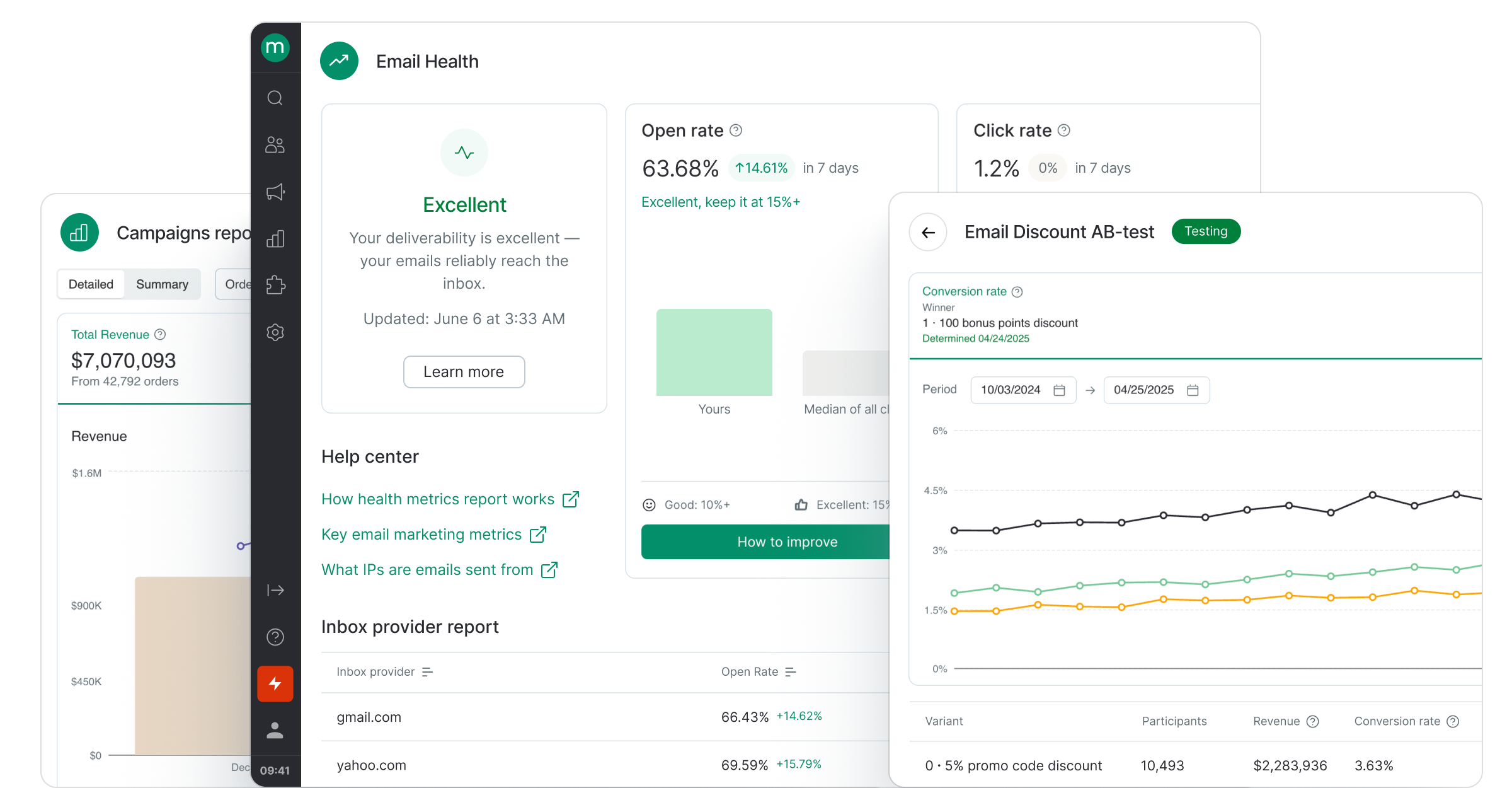Click gmail.com open rate 66.43%
Image resolution: width=1512 pixels, height=788 pixels.
tap(745, 717)
